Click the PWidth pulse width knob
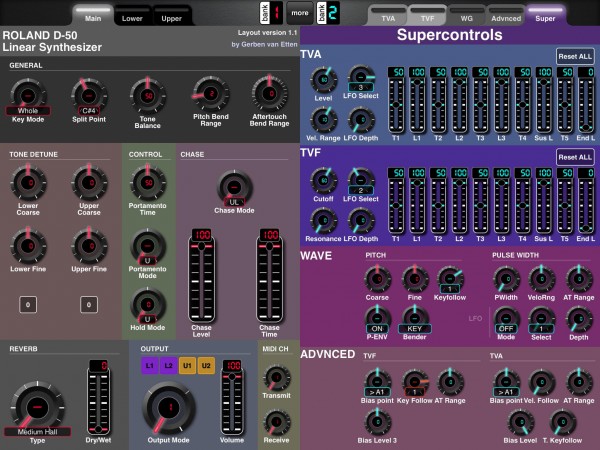 pyautogui.click(x=506, y=279)
